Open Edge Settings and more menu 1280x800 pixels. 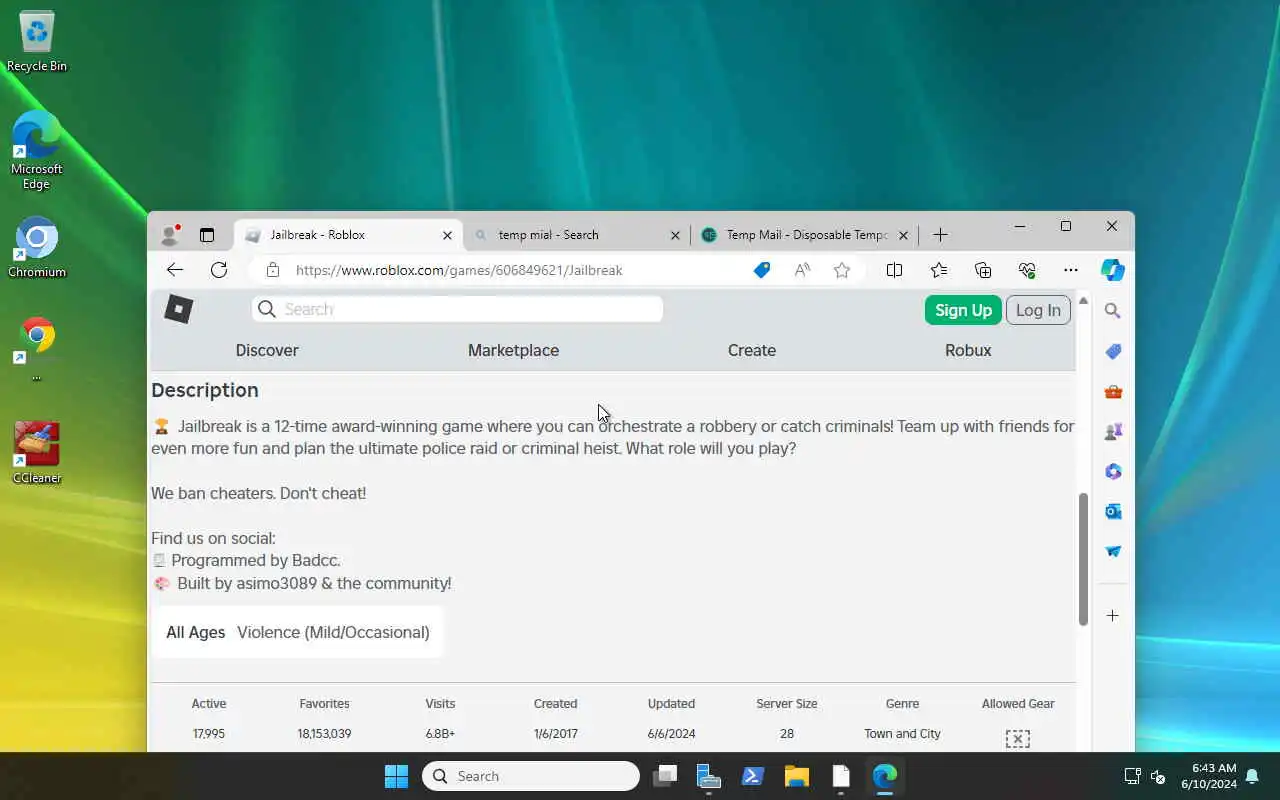[x=1071, y=270]
